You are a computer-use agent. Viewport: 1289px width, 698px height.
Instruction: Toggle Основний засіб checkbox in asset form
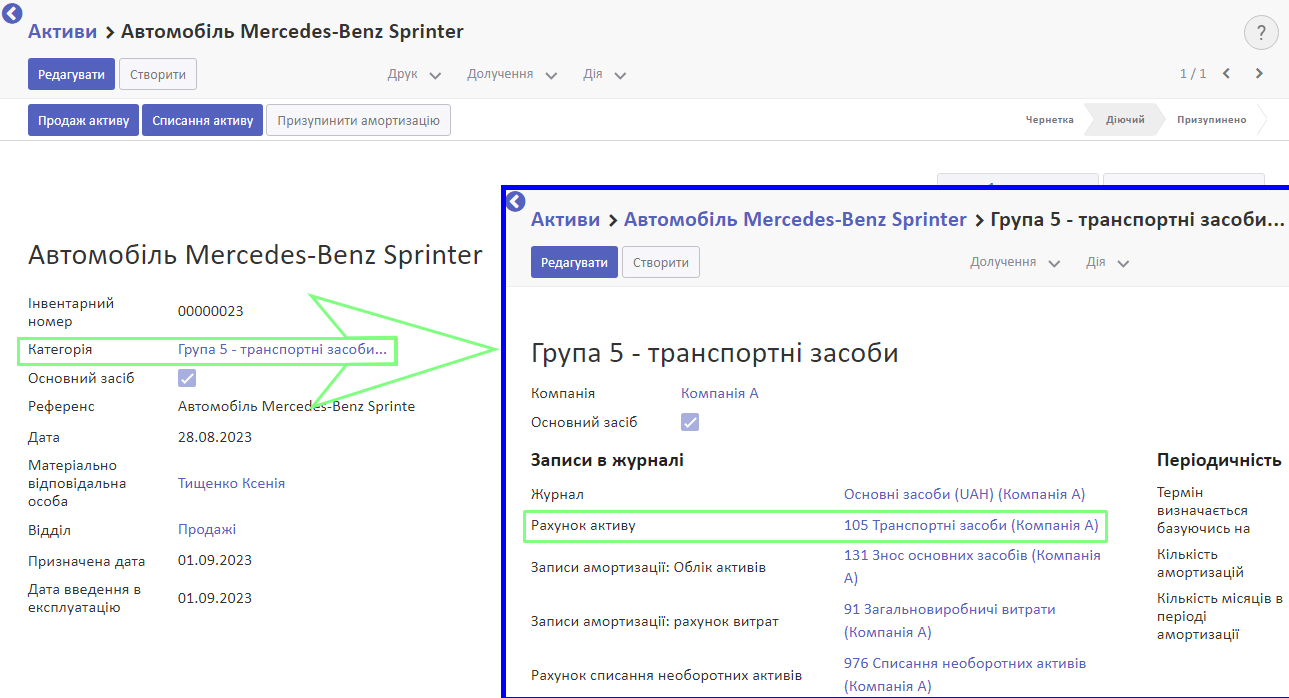[187, 378]
